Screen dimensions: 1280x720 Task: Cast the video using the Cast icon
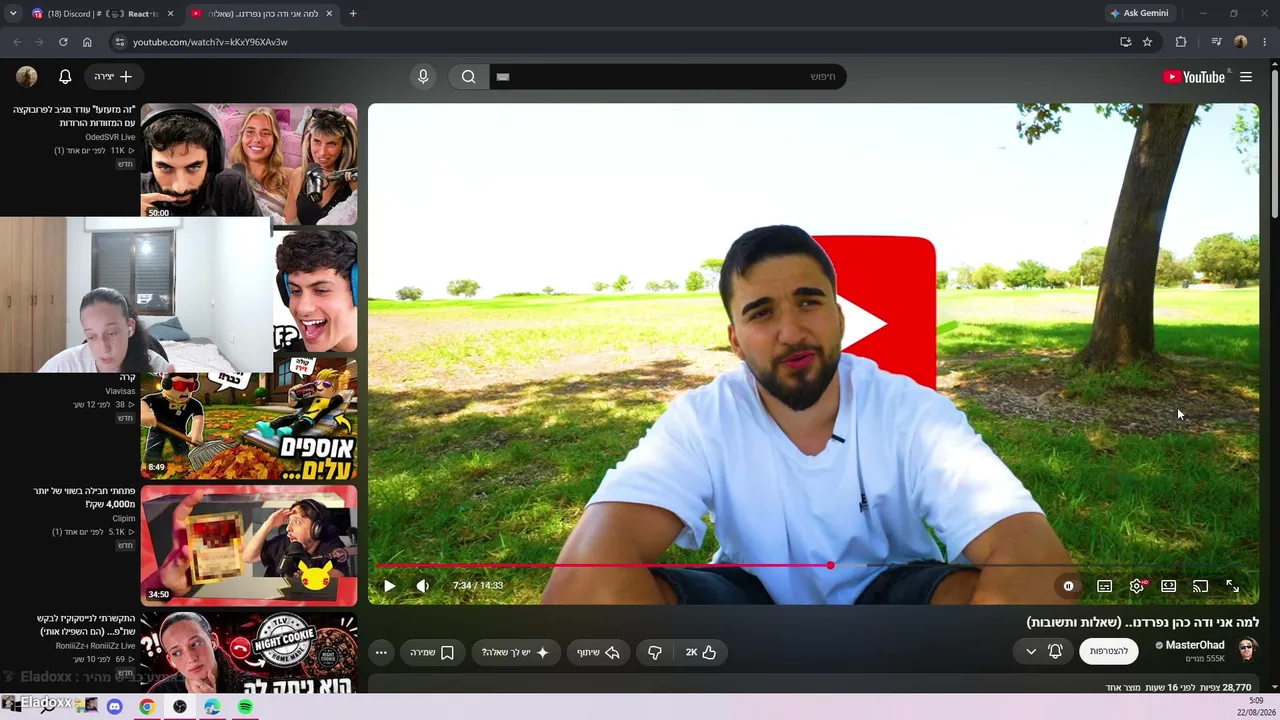click(x=1200, y=586)
